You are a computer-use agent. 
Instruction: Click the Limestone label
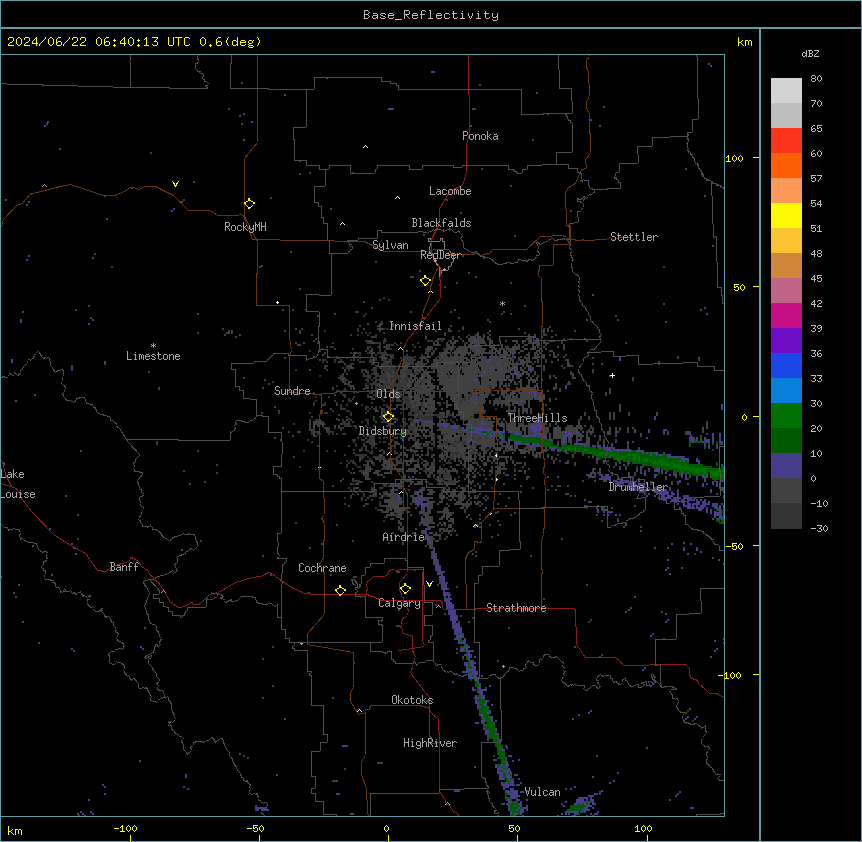(153, 356)
